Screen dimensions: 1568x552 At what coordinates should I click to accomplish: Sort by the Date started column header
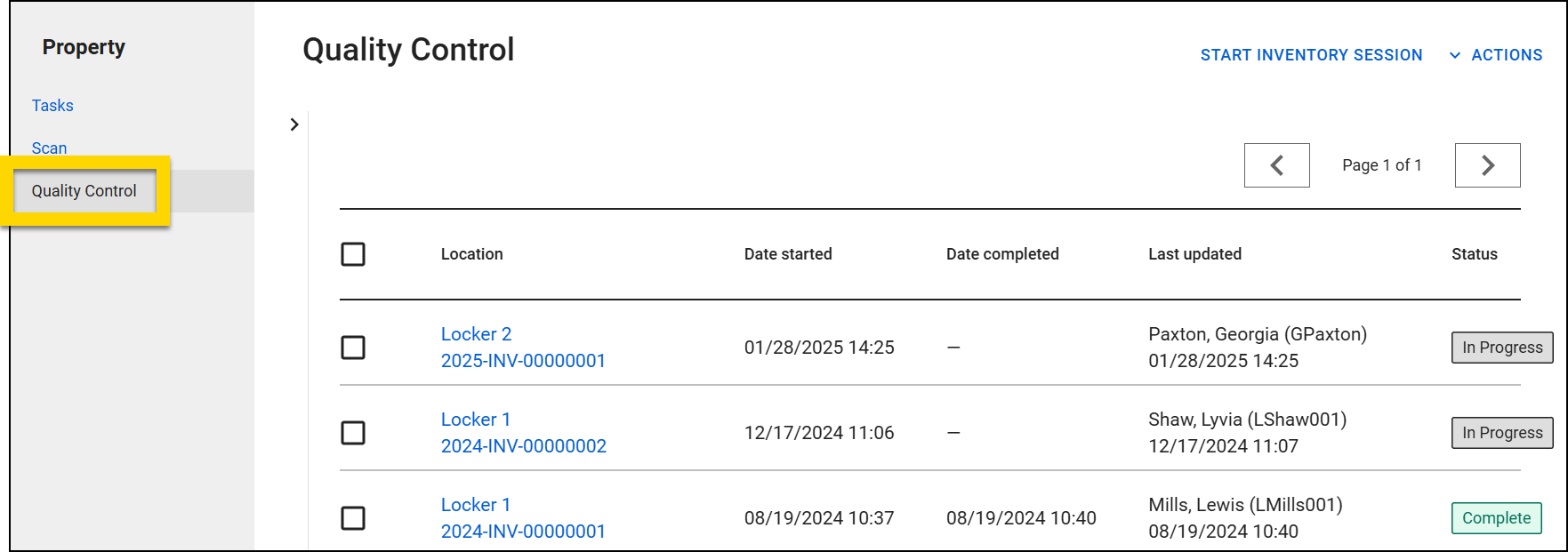[788, 254]
